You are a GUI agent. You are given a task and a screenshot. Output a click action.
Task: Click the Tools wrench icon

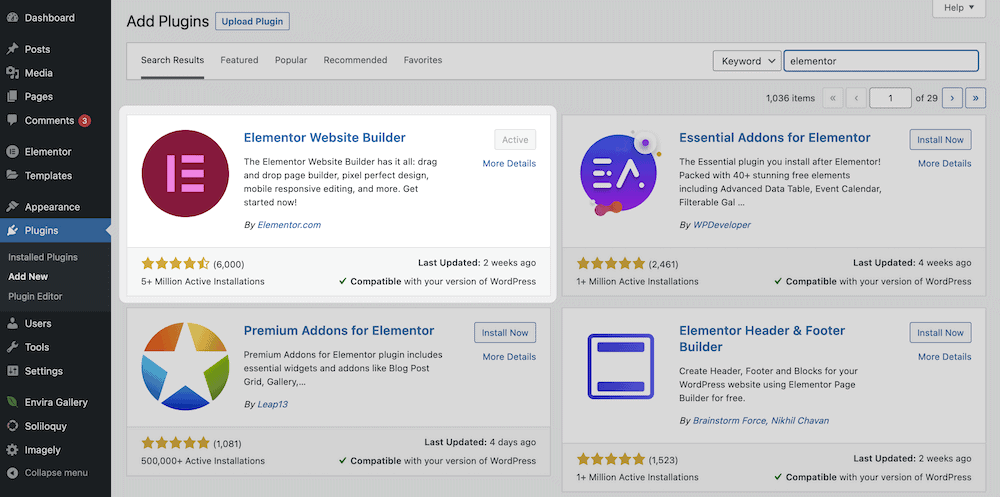point(12,347)
